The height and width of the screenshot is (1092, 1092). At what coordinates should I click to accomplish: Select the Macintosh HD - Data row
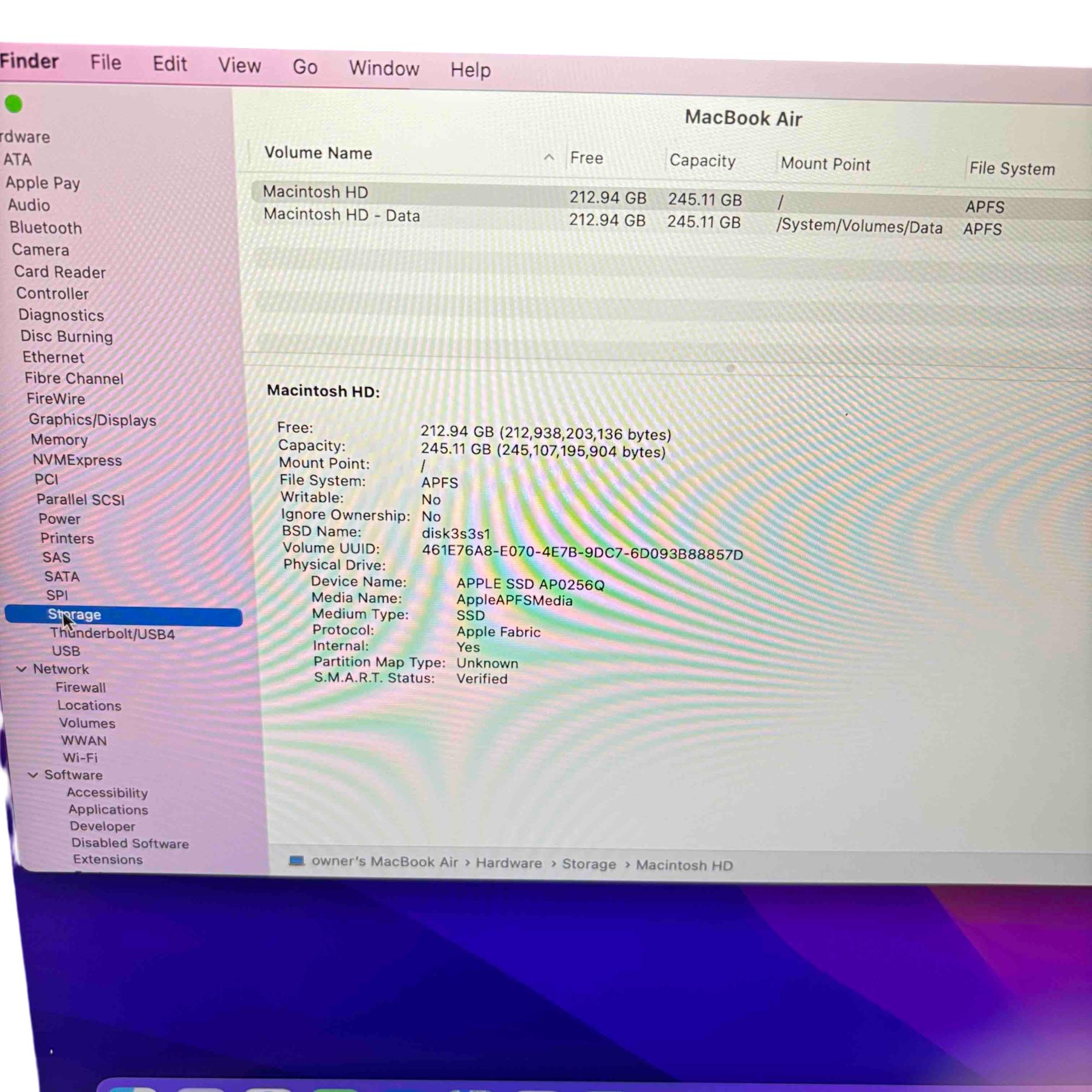pos(341,215)
